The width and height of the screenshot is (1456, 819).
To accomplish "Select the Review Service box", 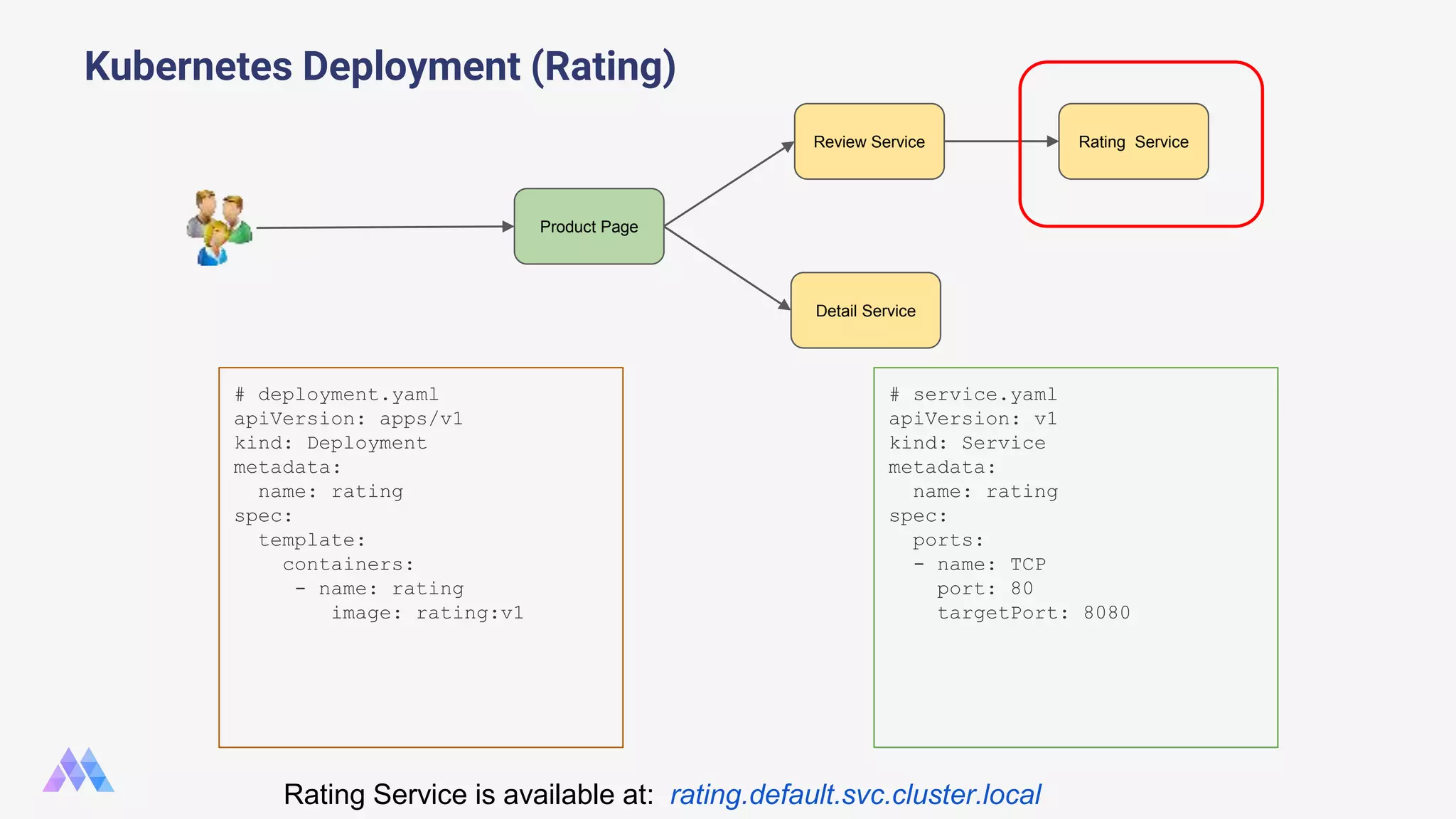I will click(x=869, y=142).
